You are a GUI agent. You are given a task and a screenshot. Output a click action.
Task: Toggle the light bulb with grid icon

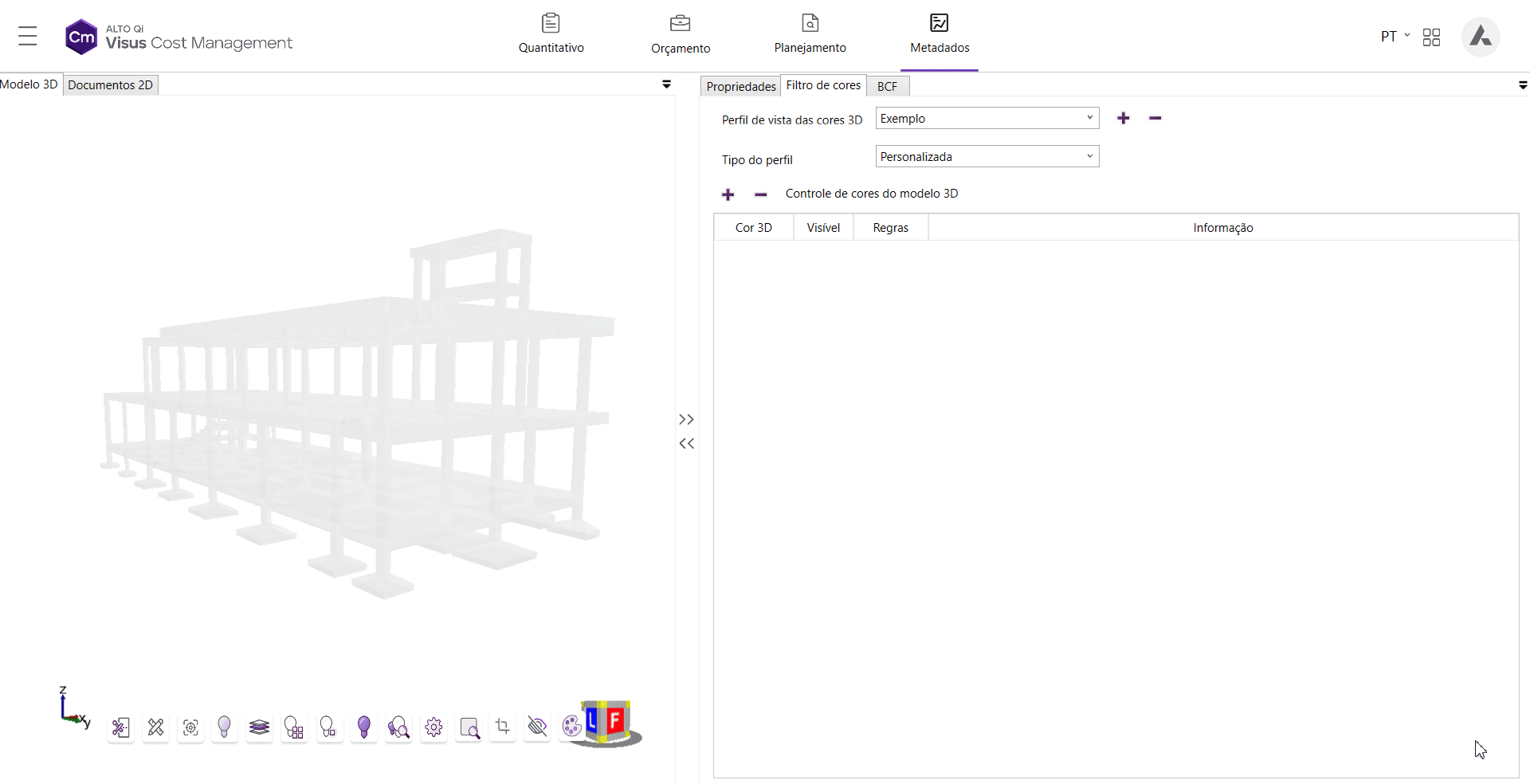click(x=294, y=727)
